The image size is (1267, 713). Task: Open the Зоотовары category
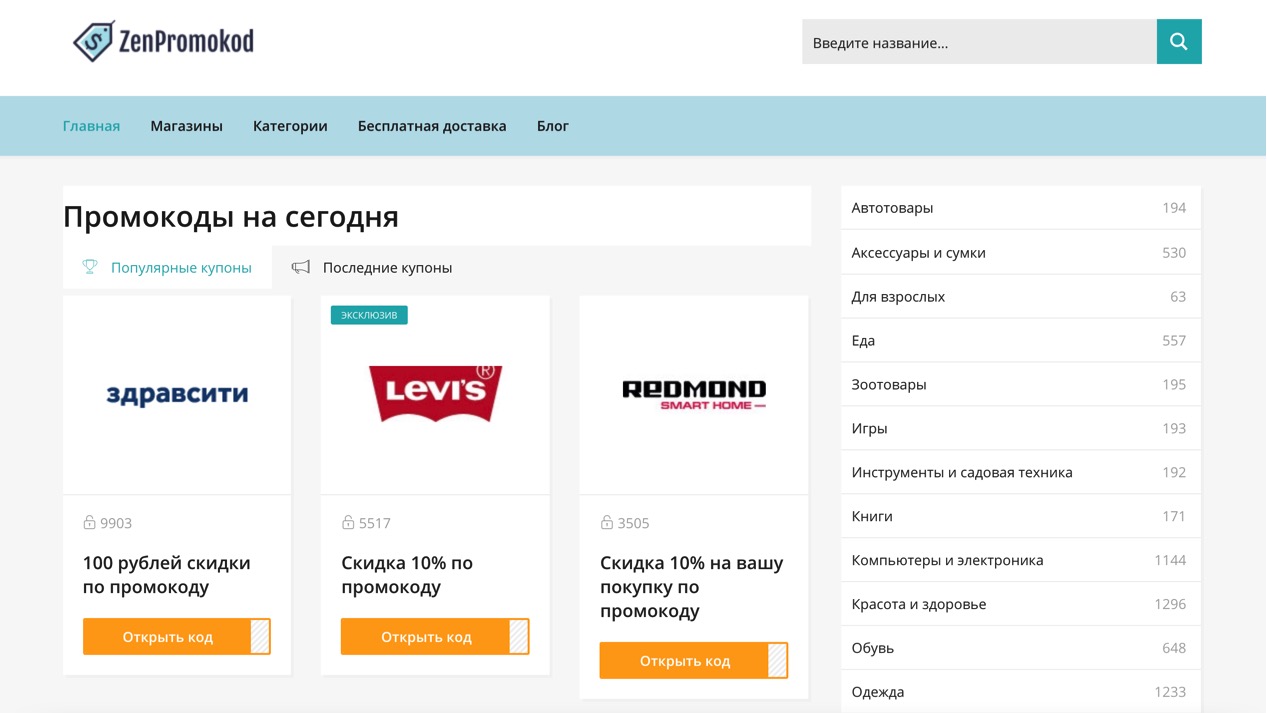pos(1021,384)
